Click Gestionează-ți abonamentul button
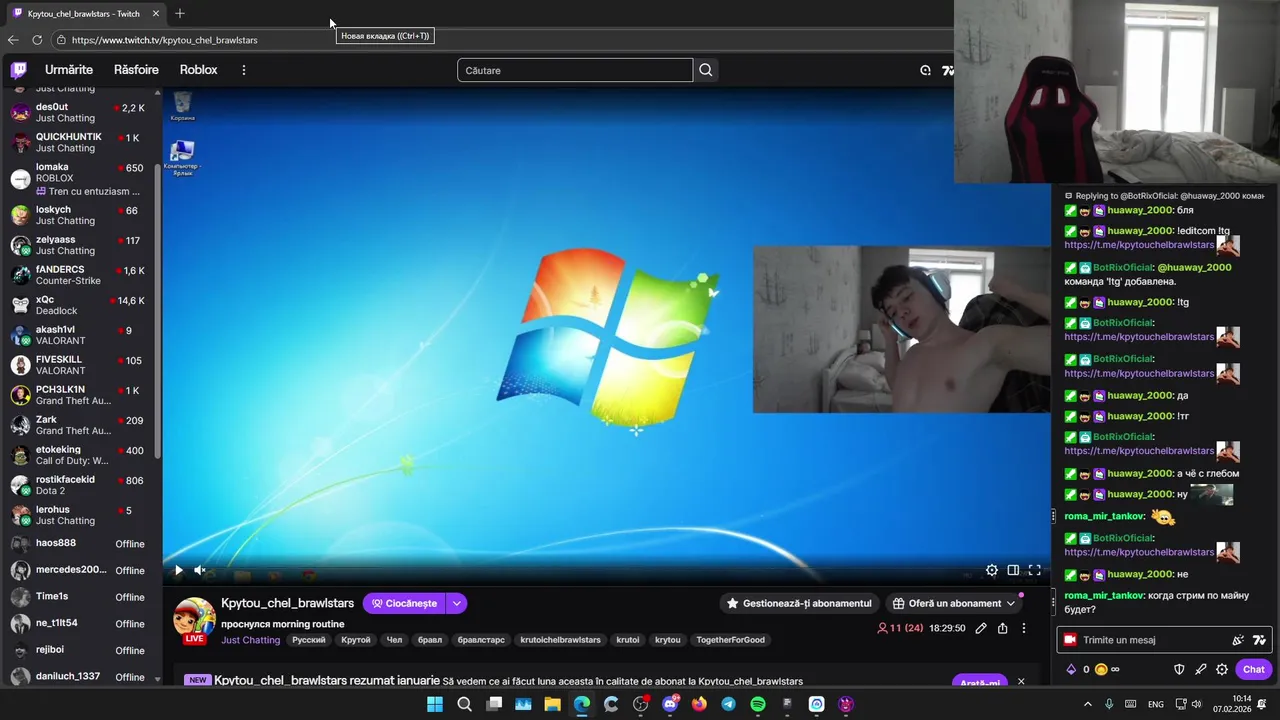 (x=798, y=603)
